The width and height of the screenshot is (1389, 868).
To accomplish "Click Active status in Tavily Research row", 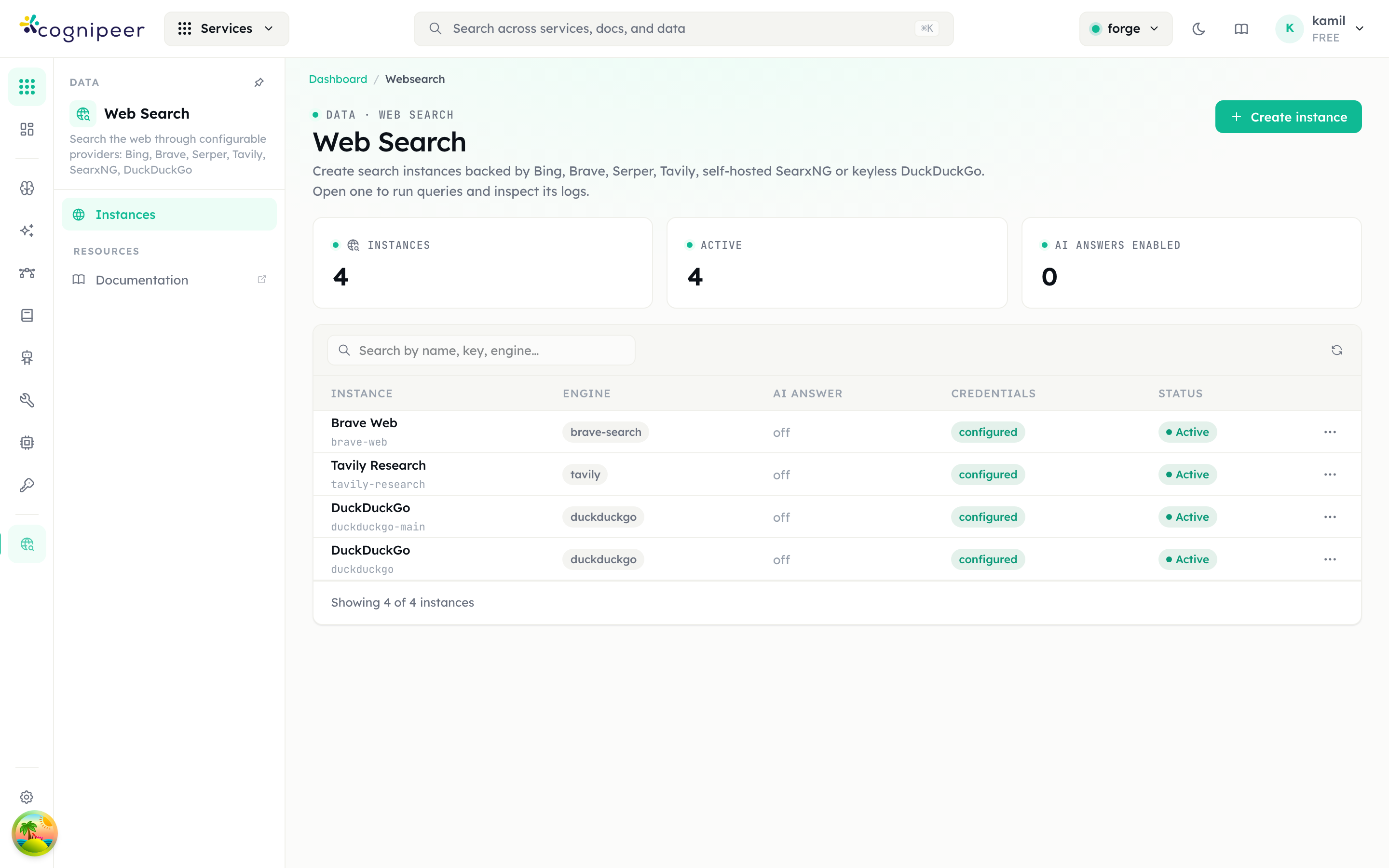I will tap(1187, 475).
